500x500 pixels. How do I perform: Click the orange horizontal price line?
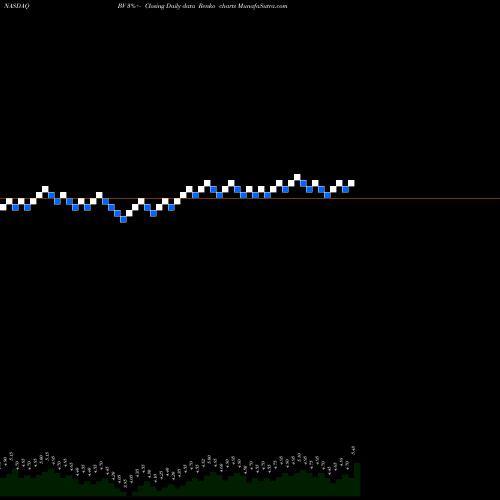[250, 199]
